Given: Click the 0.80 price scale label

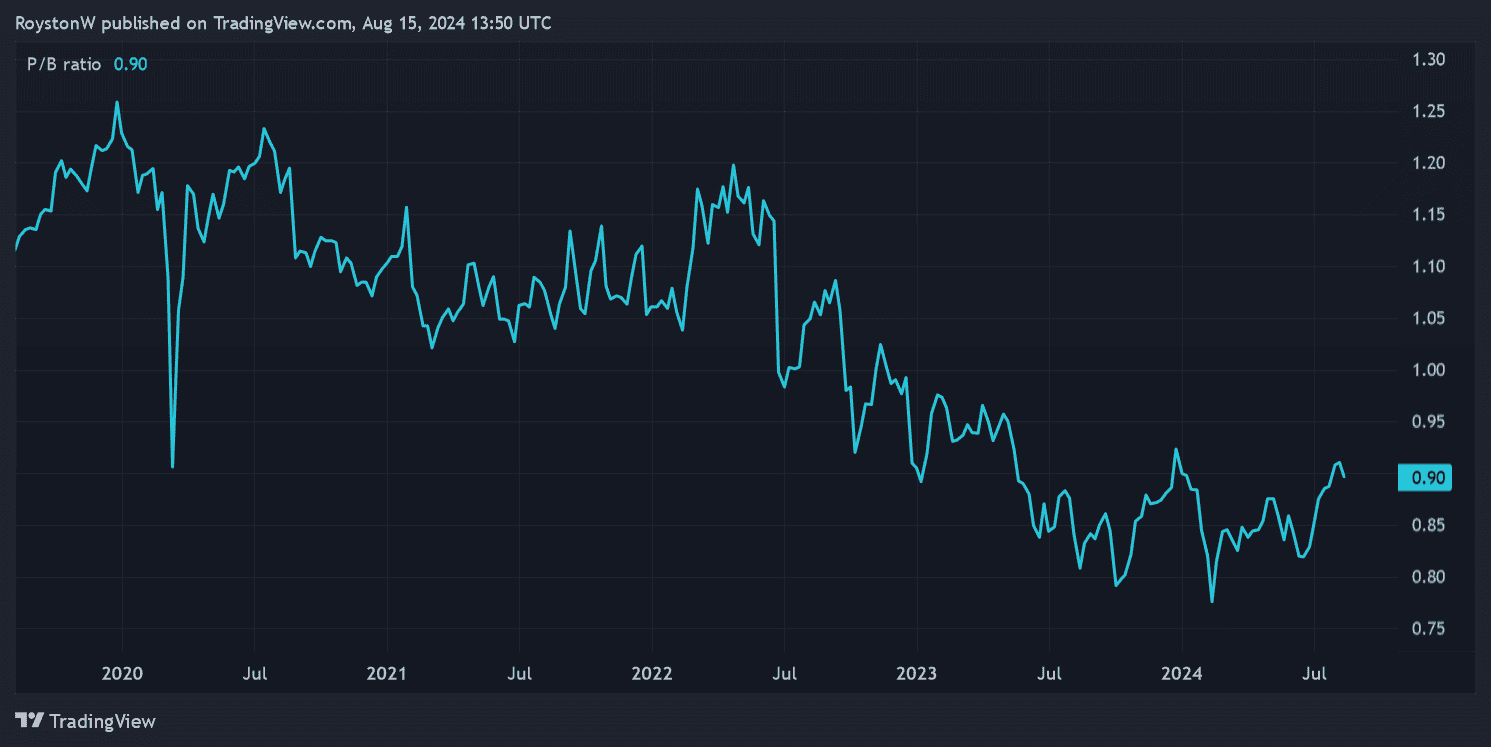Looking at the screenshot, I should pos(1429,577).
